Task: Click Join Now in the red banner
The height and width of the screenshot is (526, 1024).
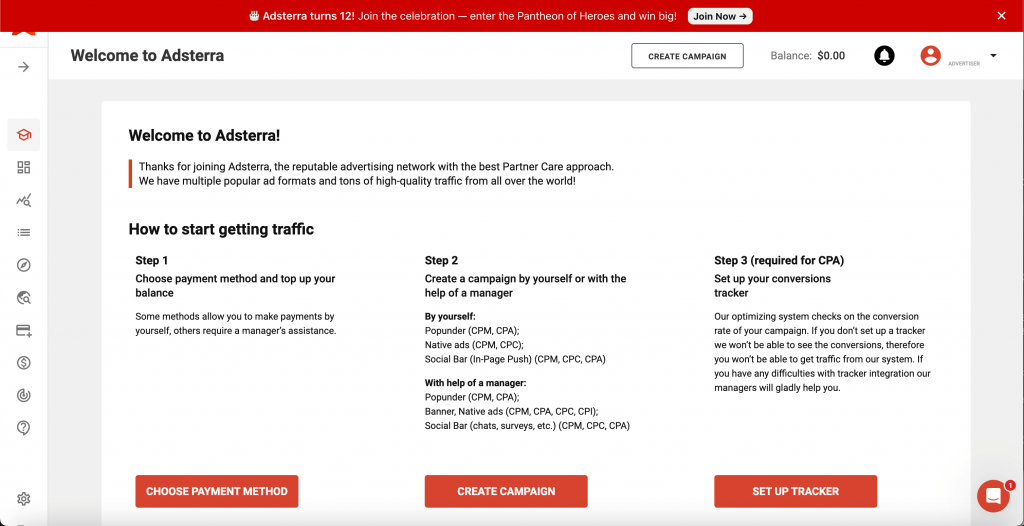Action: click(x=720, y=16)
